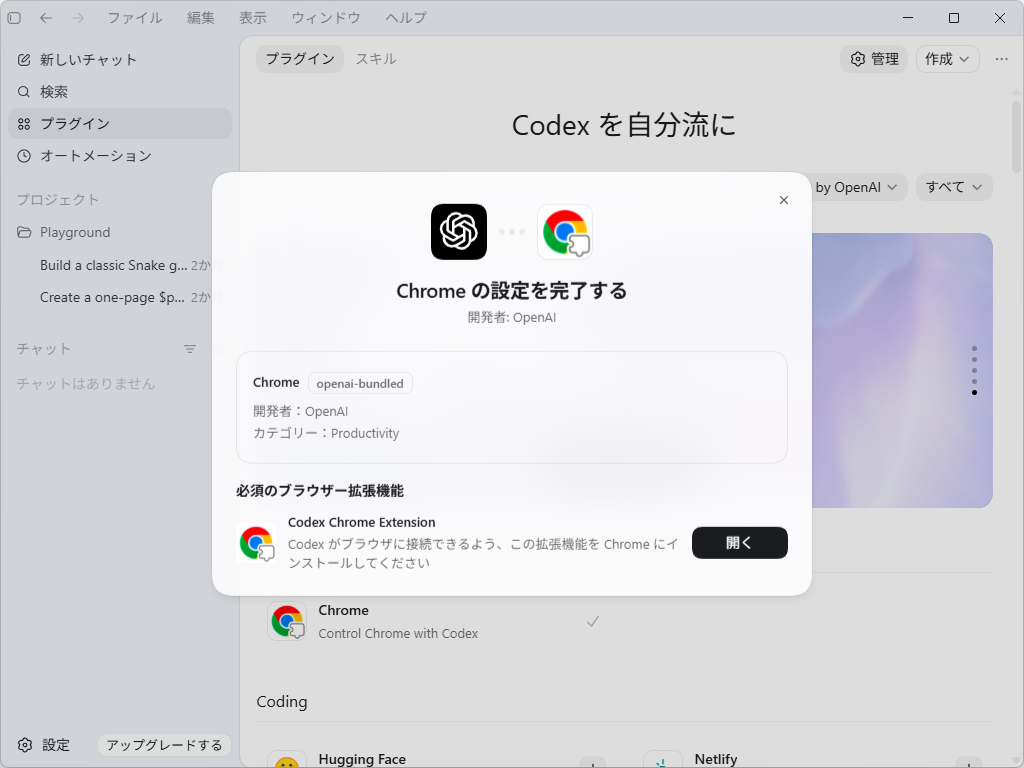
Task: Minimize the Codex window
Action: tap(908, 18)
